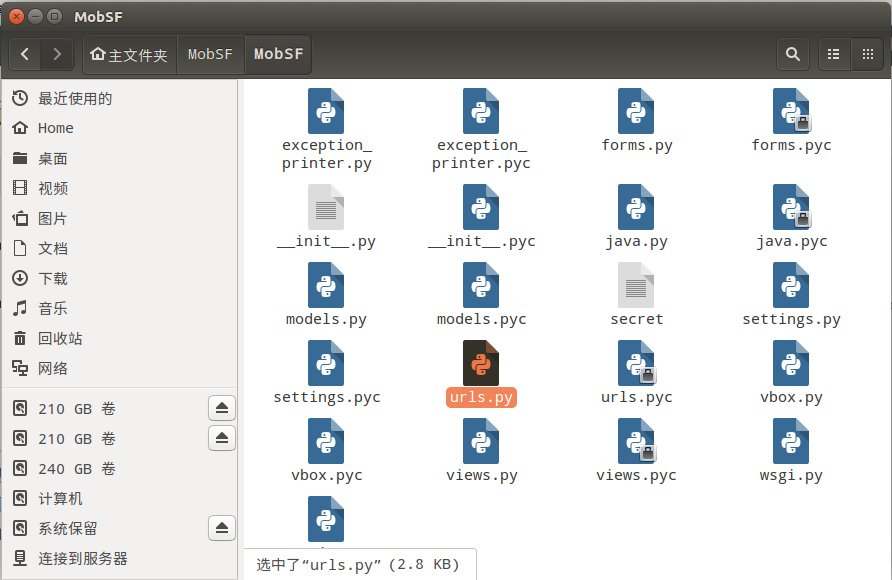This screenshot has width=892, height=580.
Task: Click the settings.pyc file icon
Action: point(326,363)
